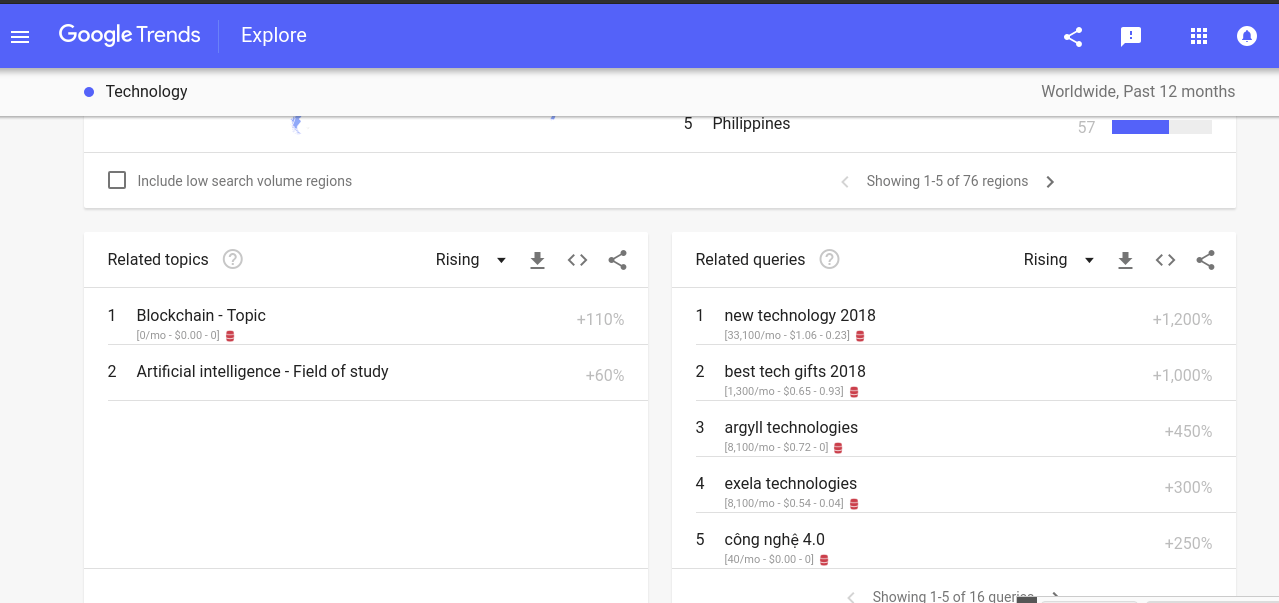Enable Include low search volume regions

point(117,181)
